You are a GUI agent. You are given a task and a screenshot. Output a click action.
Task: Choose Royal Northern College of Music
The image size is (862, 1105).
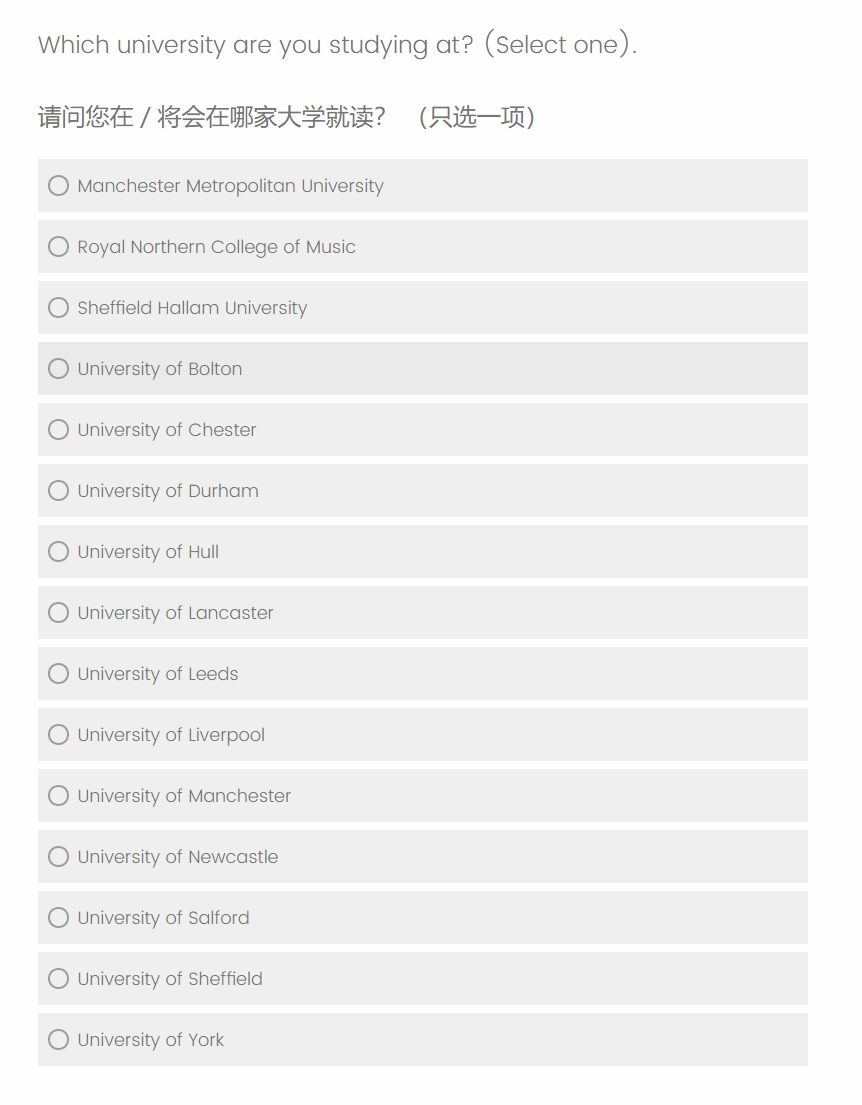(59, 247)
